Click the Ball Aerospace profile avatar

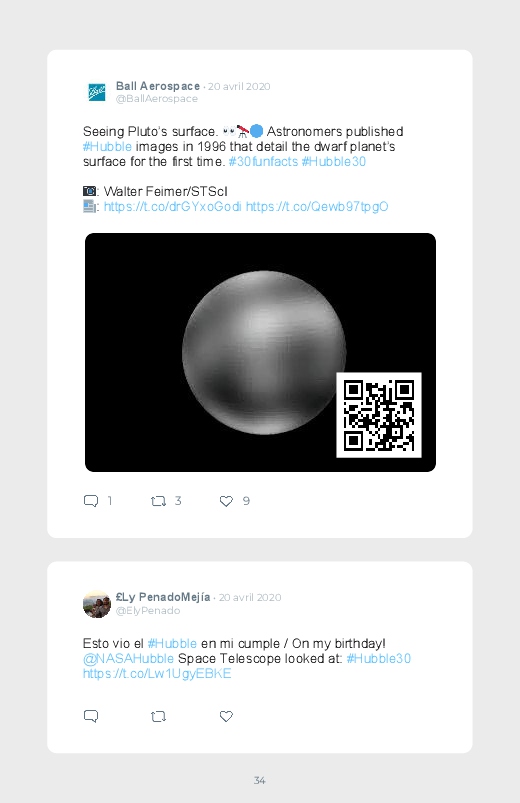(x=97, y=92)
